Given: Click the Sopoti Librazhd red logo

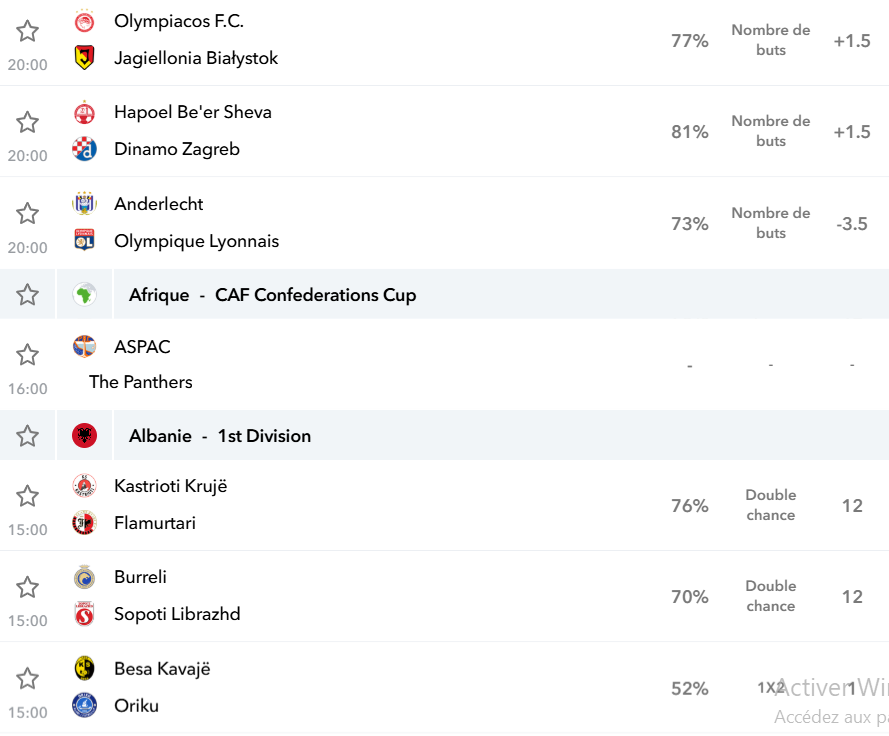Looking at the screenshot, I should (84, 614).
